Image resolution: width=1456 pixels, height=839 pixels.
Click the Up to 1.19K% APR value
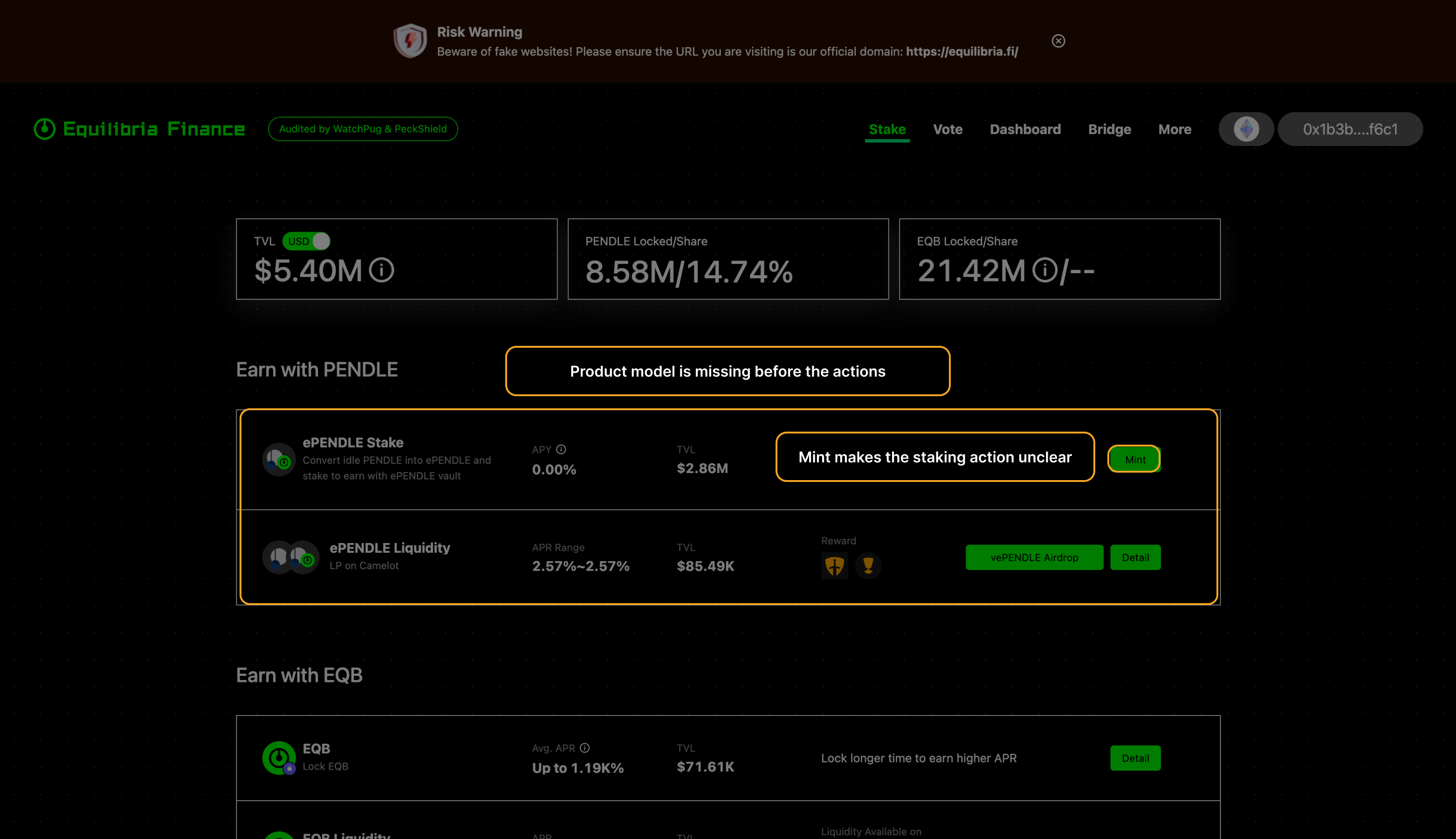578,768
